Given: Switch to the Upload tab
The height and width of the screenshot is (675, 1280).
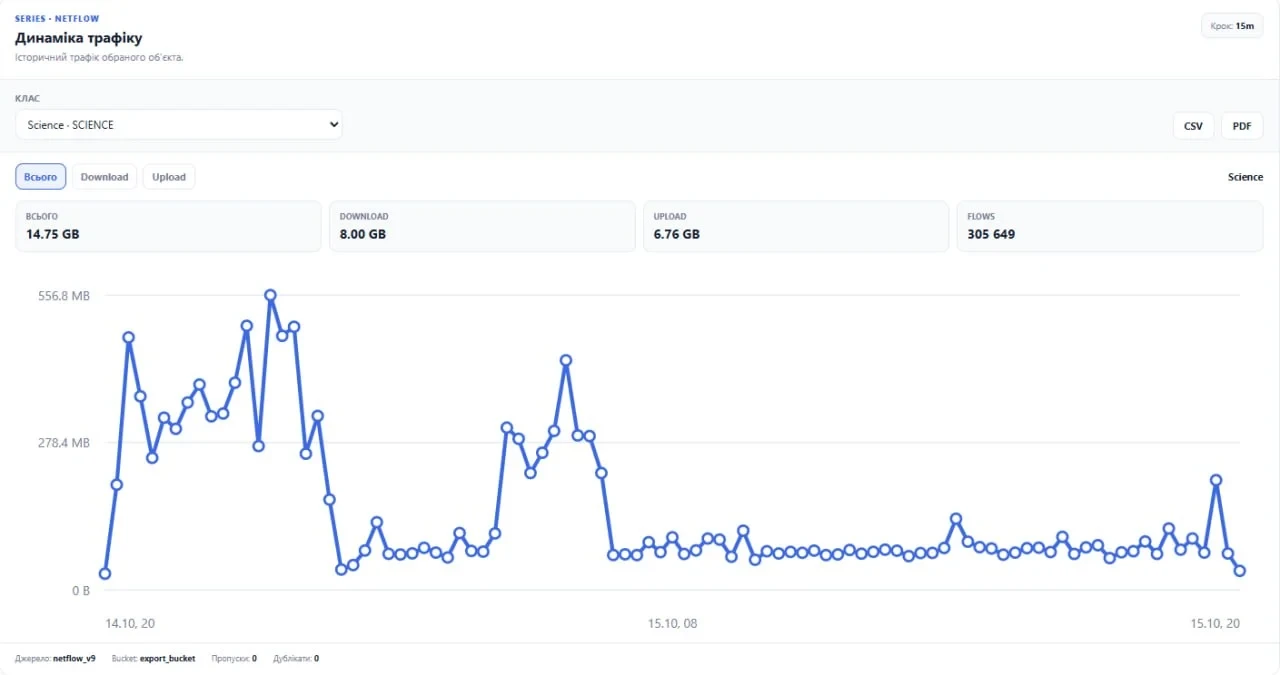Looking at the screenshot, I should click(x=169, y=177).
